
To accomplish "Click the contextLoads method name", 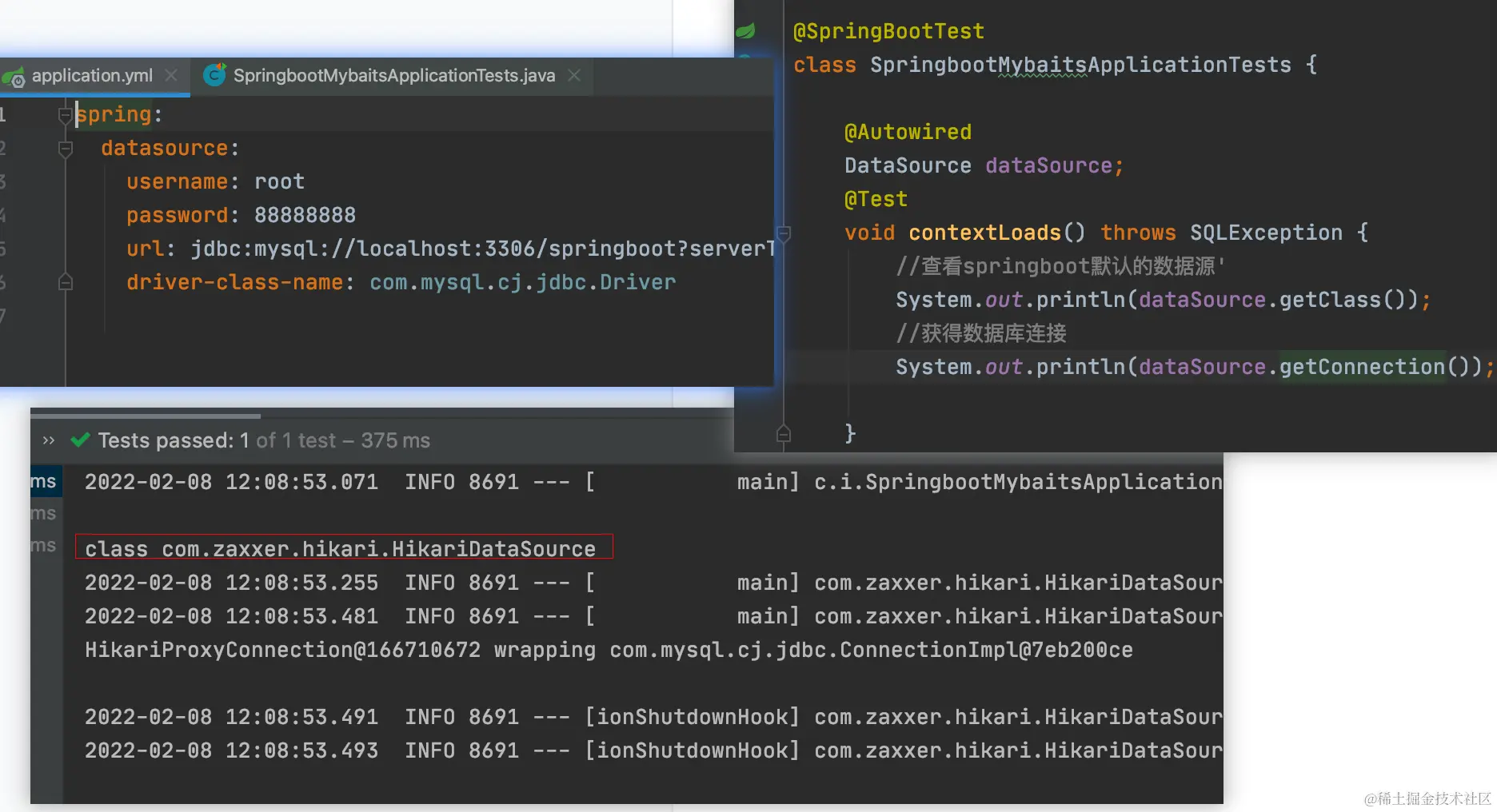I will [x=984, y=233].
